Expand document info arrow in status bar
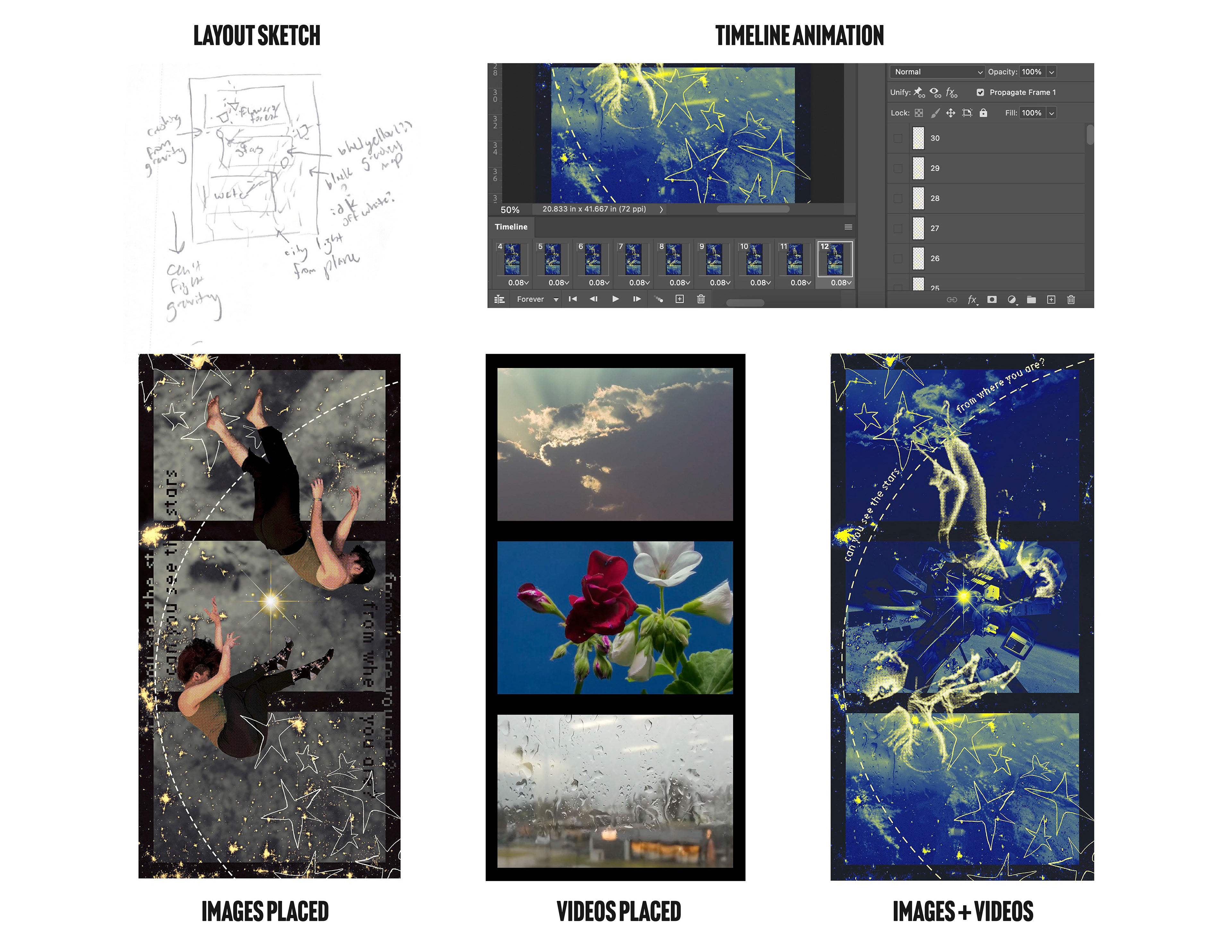This screenshot has height=952, width=1232. (x=661, y=209)
